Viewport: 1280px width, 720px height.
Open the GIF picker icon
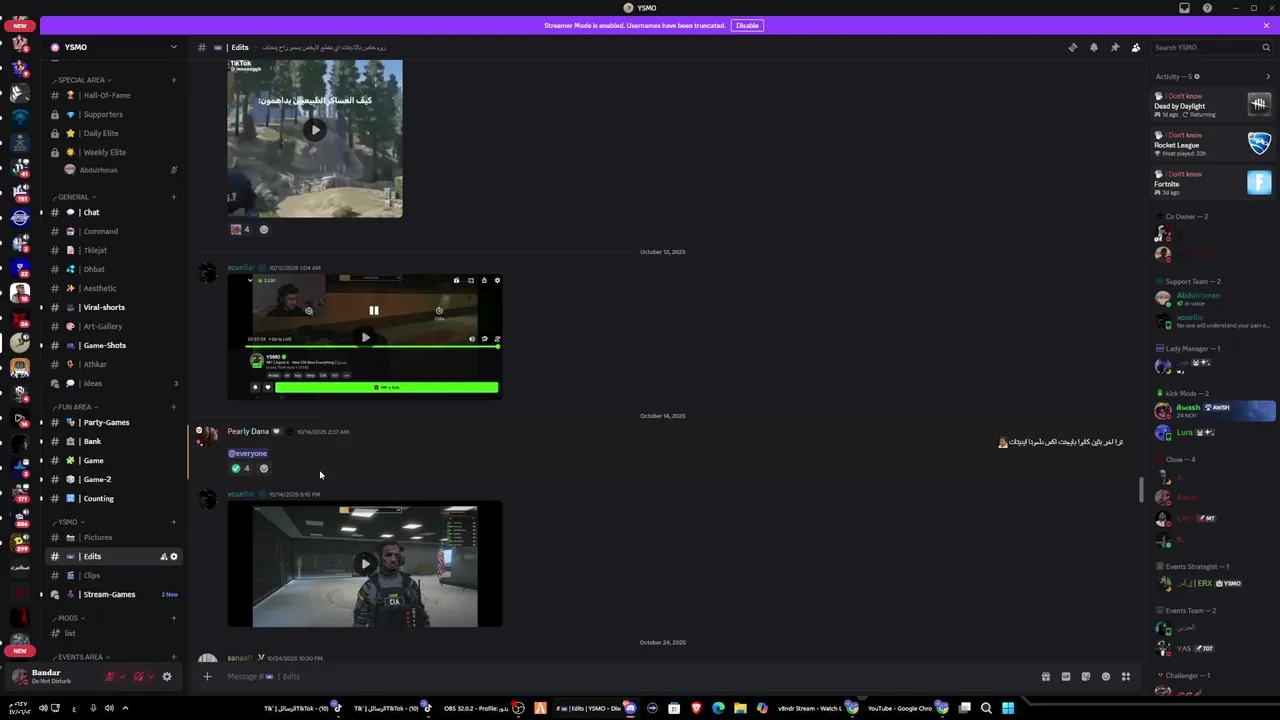click(x=1066, y=676)
